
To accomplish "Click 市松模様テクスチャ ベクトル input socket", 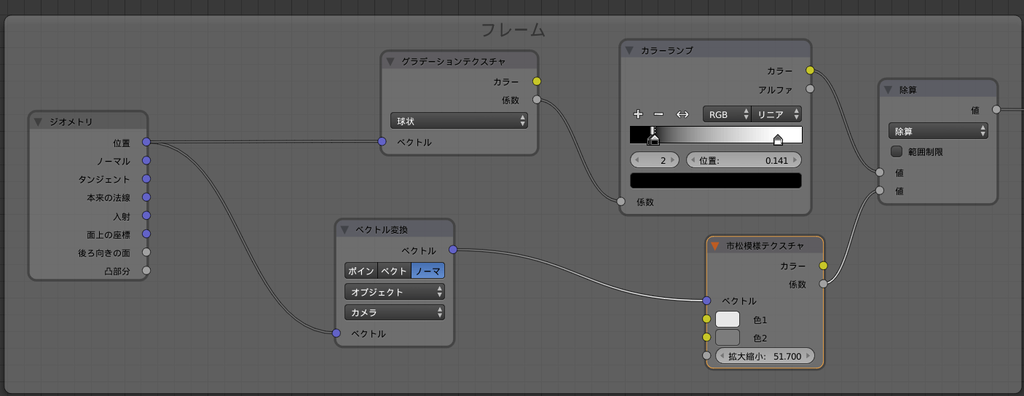I will pos(706,301).
